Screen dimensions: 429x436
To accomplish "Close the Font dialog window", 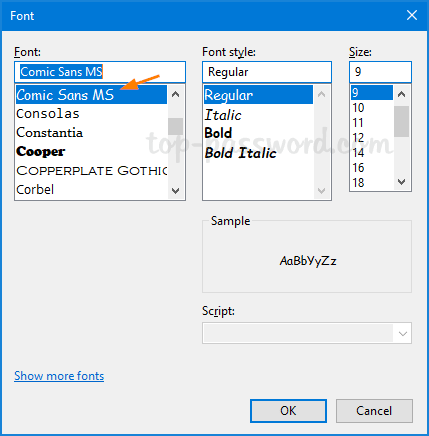I will coord(412,15).
